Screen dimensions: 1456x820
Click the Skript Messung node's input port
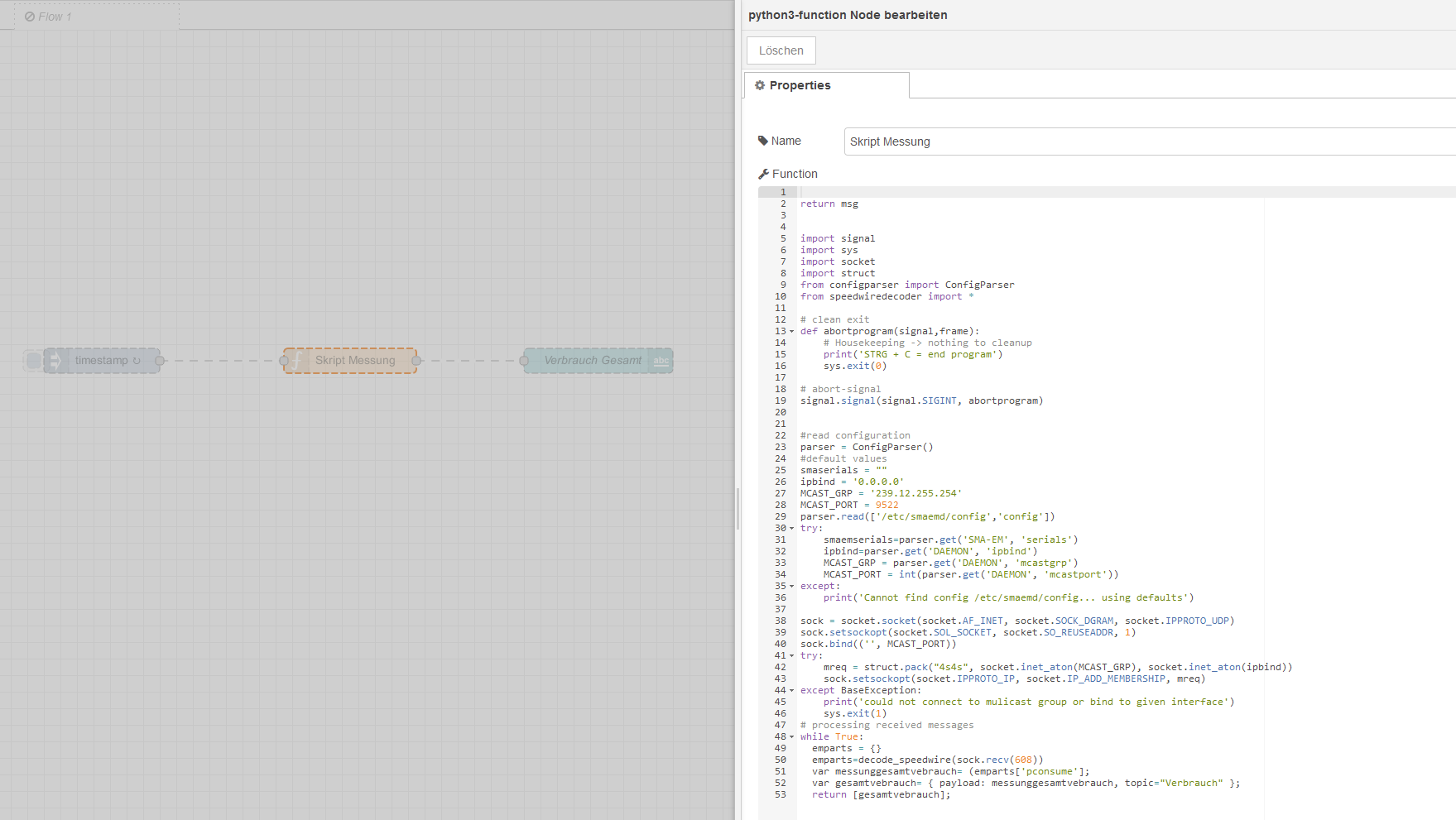tap(284, 361)
